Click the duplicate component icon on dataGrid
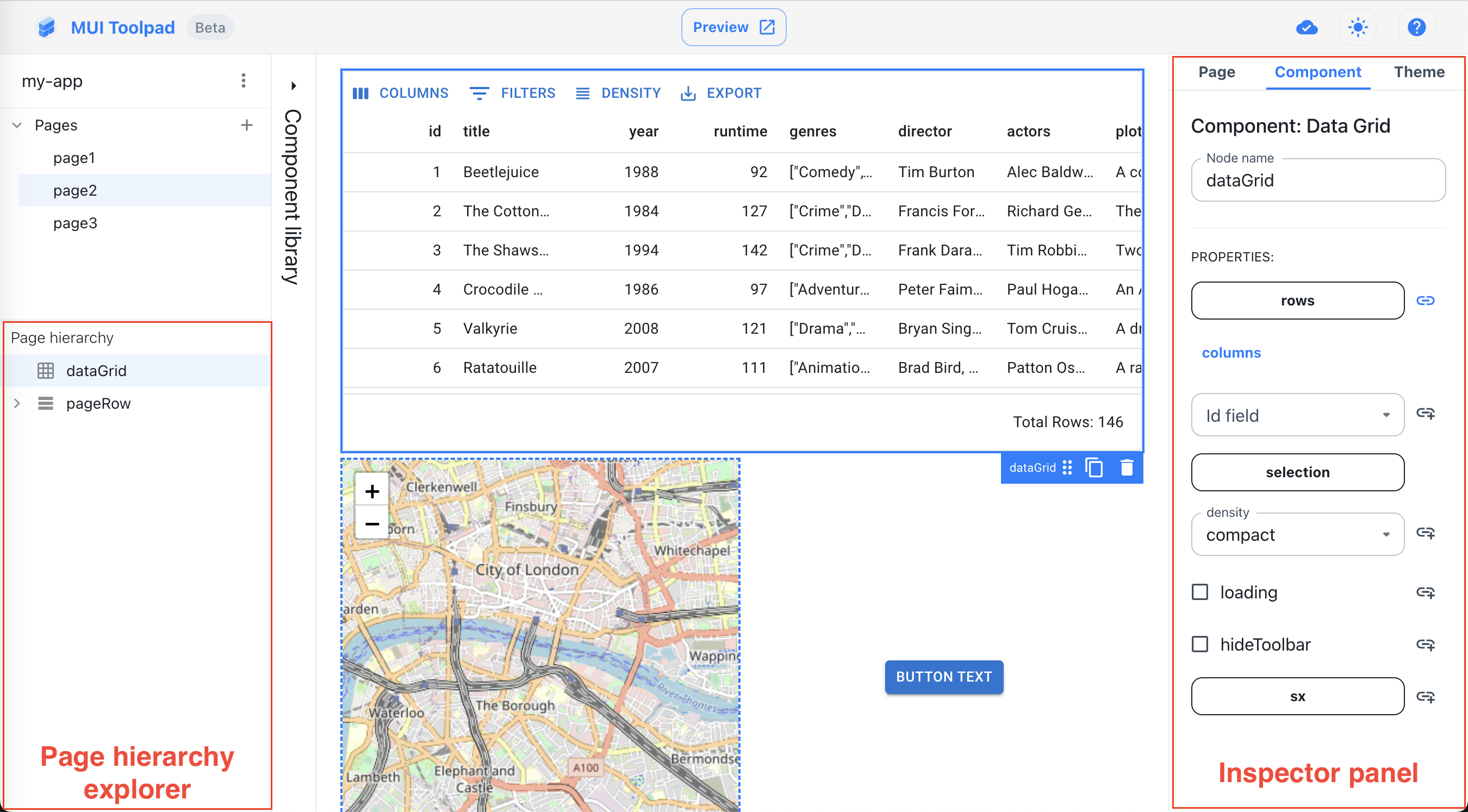 click(1095, 468)
